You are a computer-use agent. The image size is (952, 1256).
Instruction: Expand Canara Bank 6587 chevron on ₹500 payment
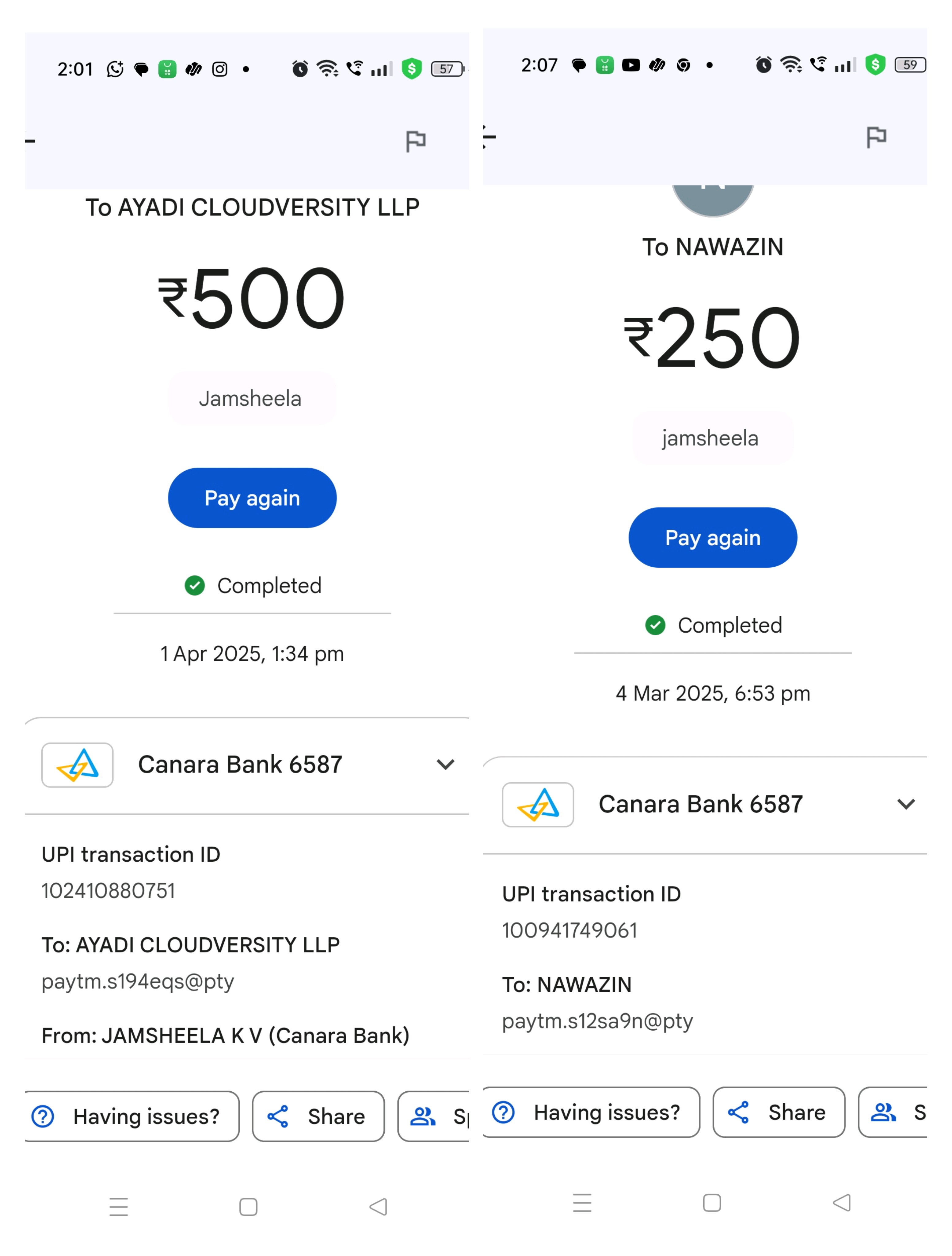446,764
